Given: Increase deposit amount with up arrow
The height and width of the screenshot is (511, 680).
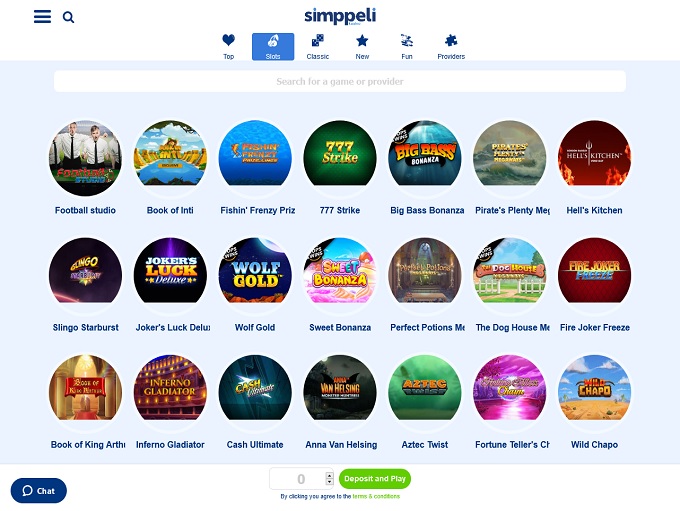Looking at the screenshot, I should (x=329, y=475).
